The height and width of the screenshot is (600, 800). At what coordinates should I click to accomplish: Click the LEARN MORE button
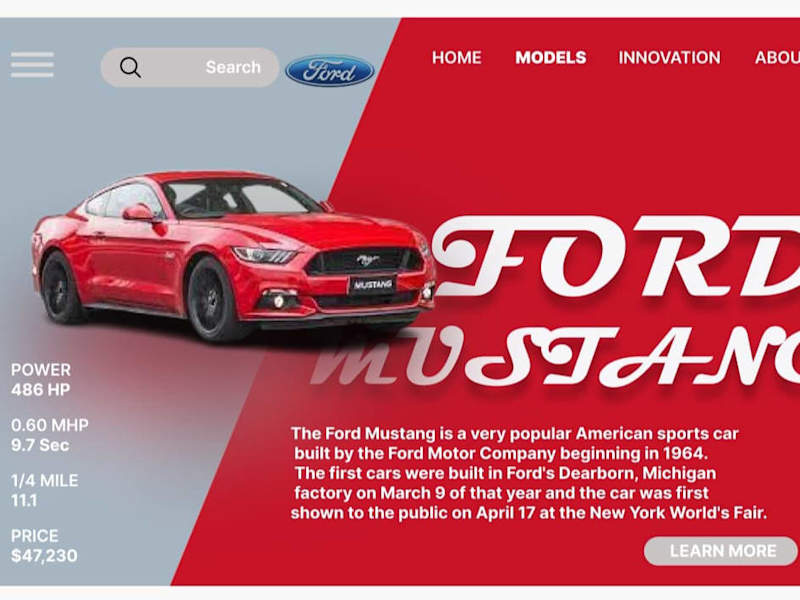721,551
